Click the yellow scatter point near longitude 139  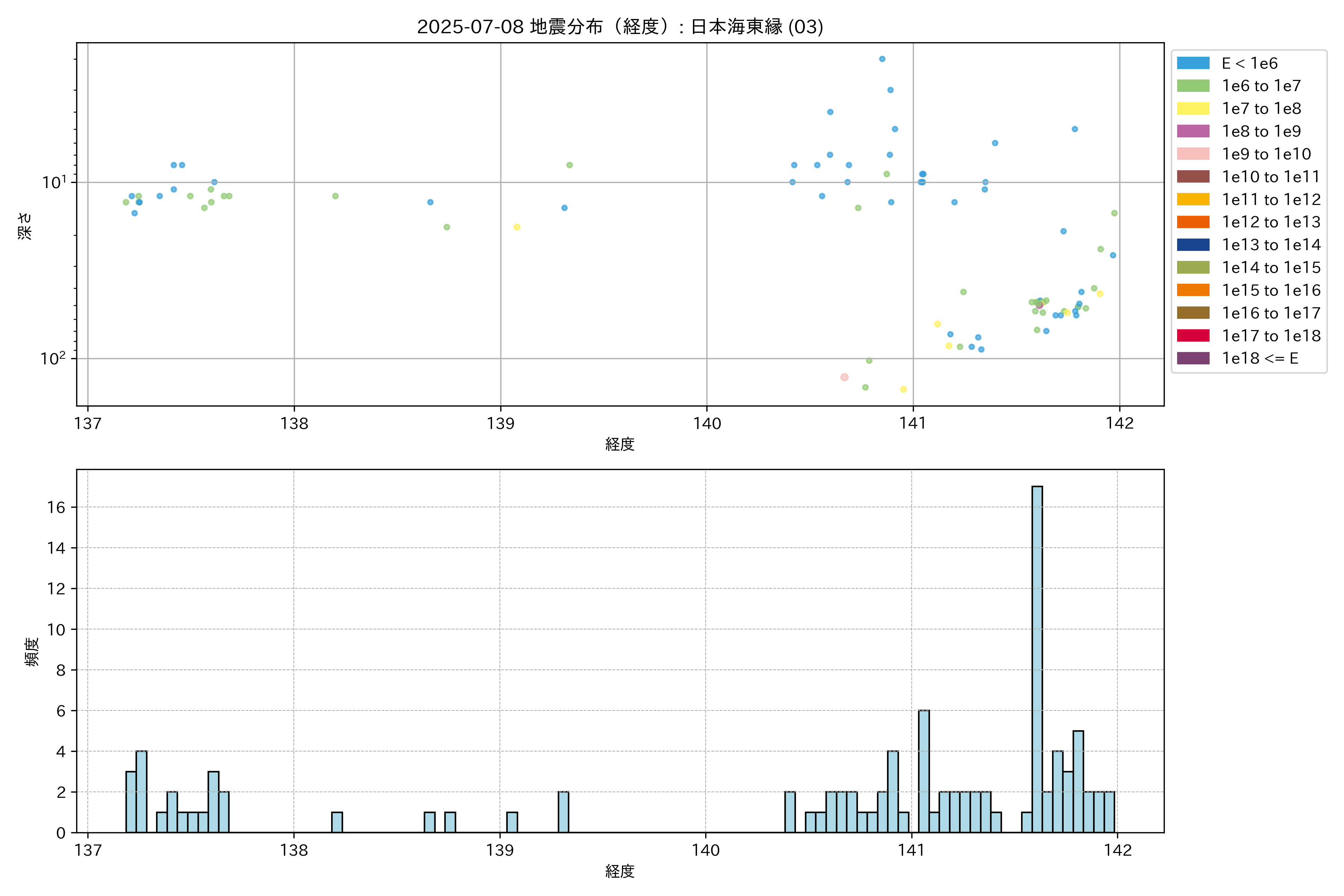tap(517, 227)
